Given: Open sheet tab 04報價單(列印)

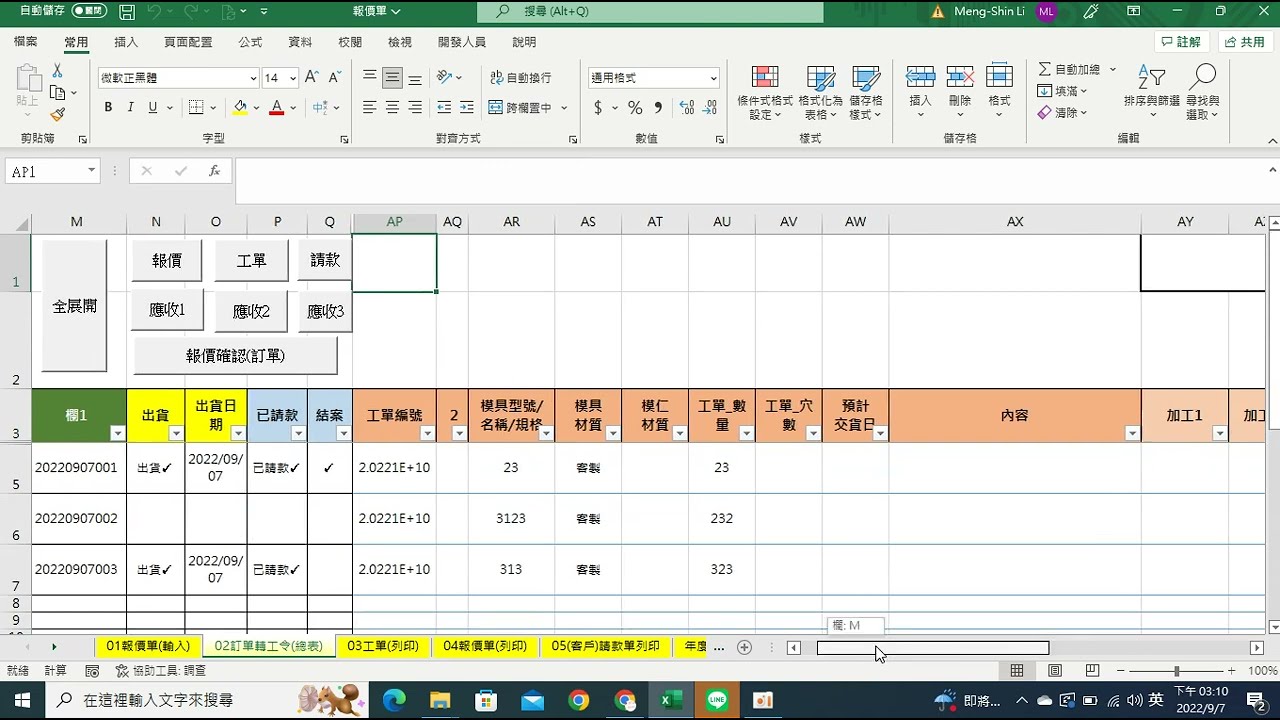Looking at the screenshot, I should coord(485,647).
